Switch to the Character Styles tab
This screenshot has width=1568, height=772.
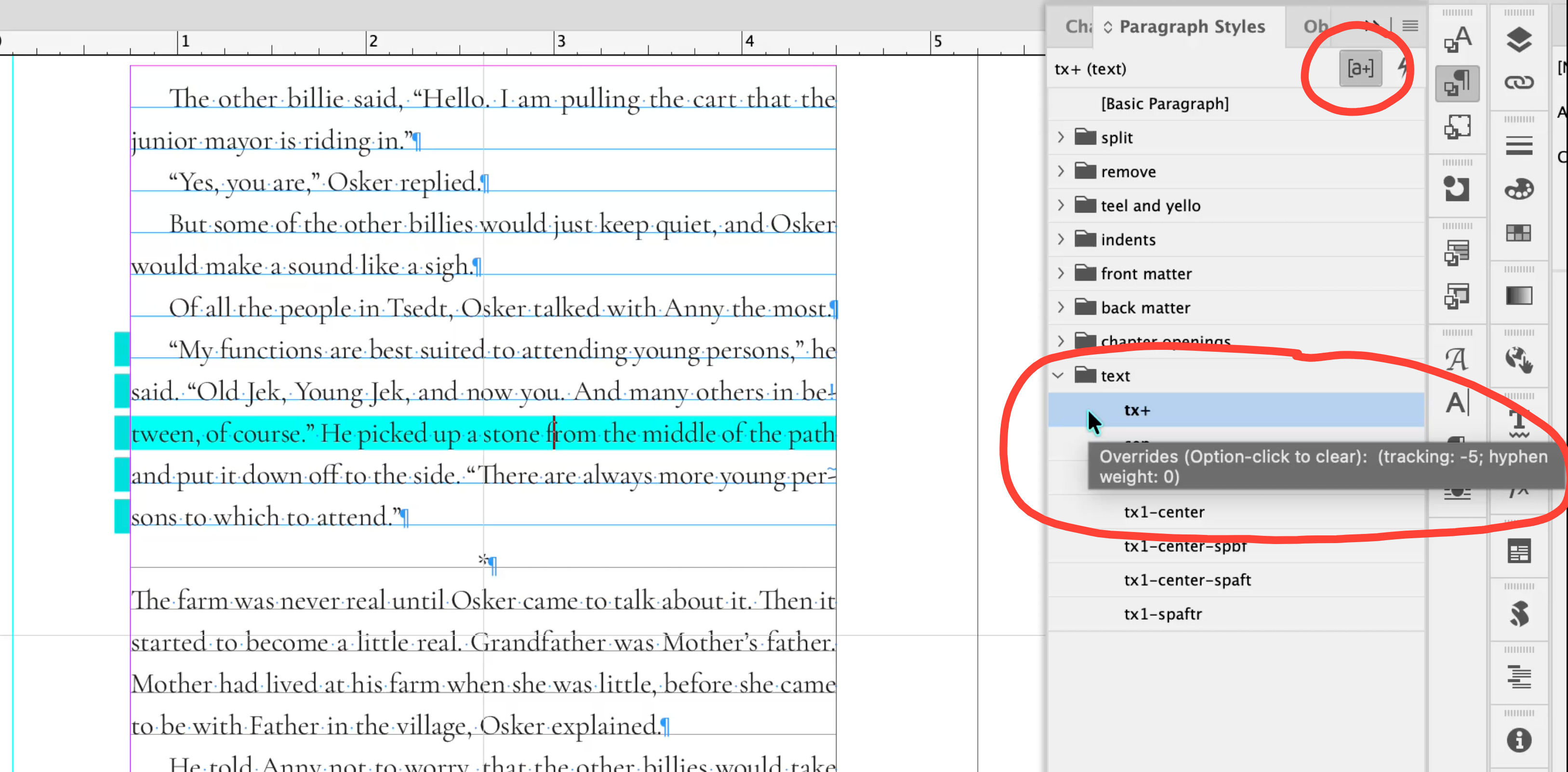click(x=1078, y=27)
